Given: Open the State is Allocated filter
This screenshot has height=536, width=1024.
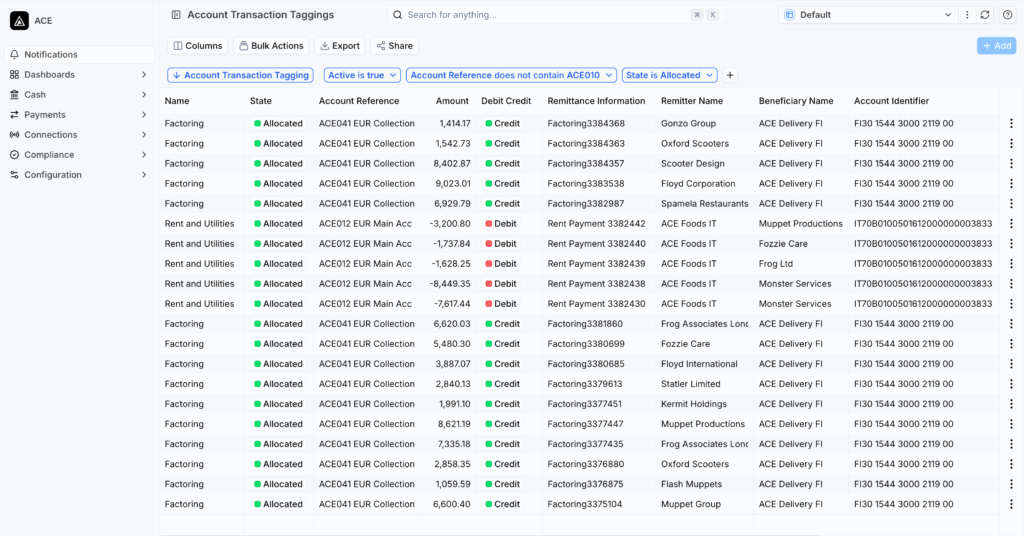Looking at the screenshot, I should point(669,75).
